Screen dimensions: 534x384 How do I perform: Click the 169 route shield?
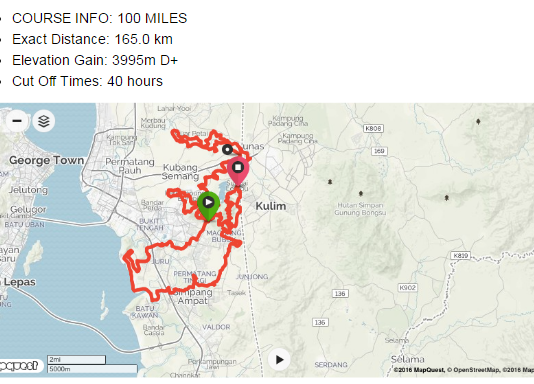(x=379, y=151)
